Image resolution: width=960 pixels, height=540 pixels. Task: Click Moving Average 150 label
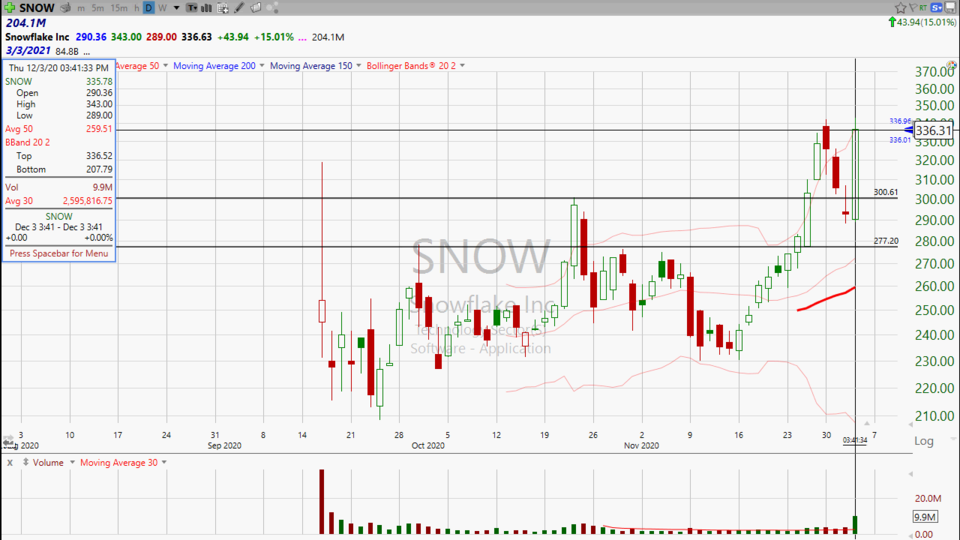pos(311,66)
